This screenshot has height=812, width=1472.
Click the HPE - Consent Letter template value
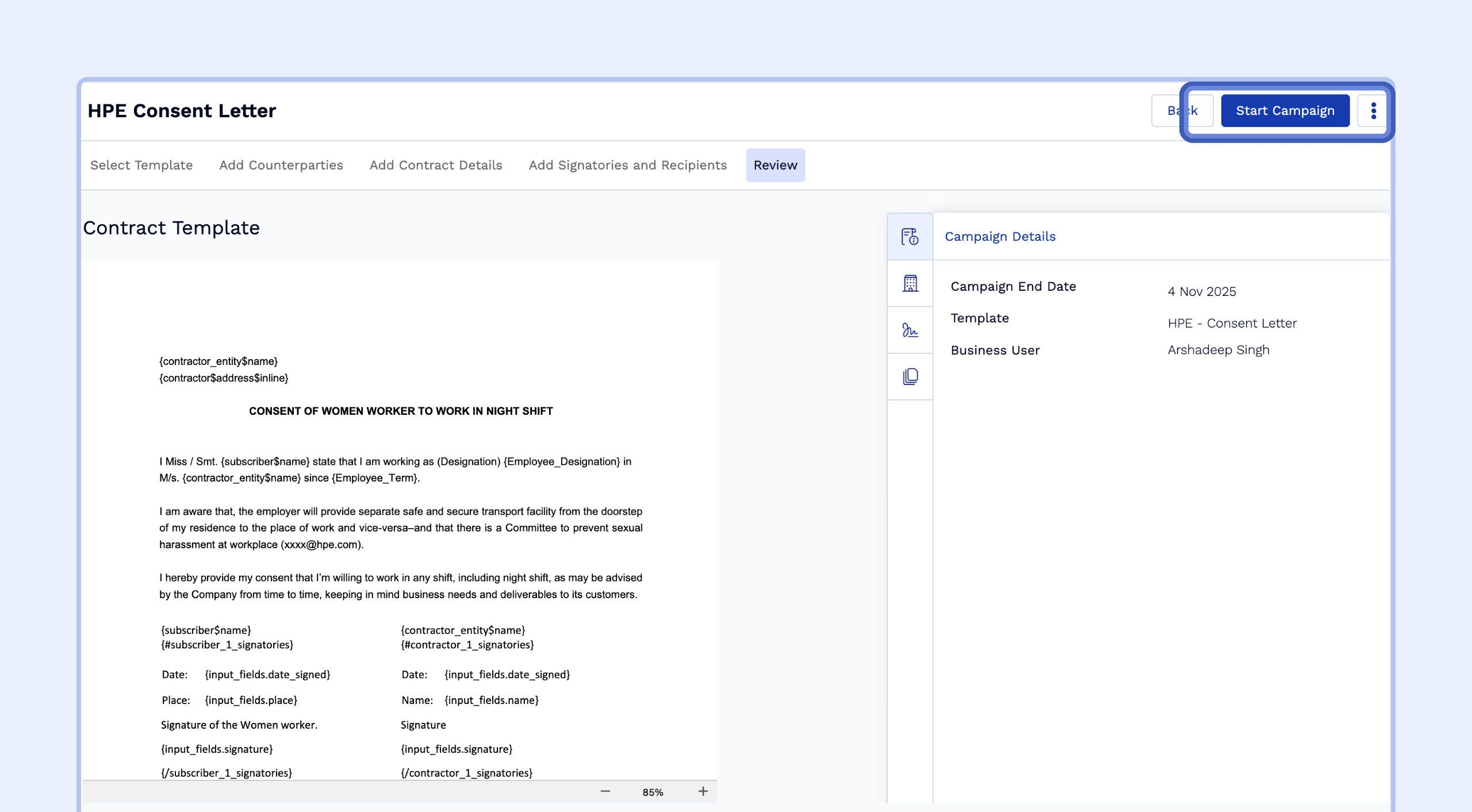tap(1232, 323)
